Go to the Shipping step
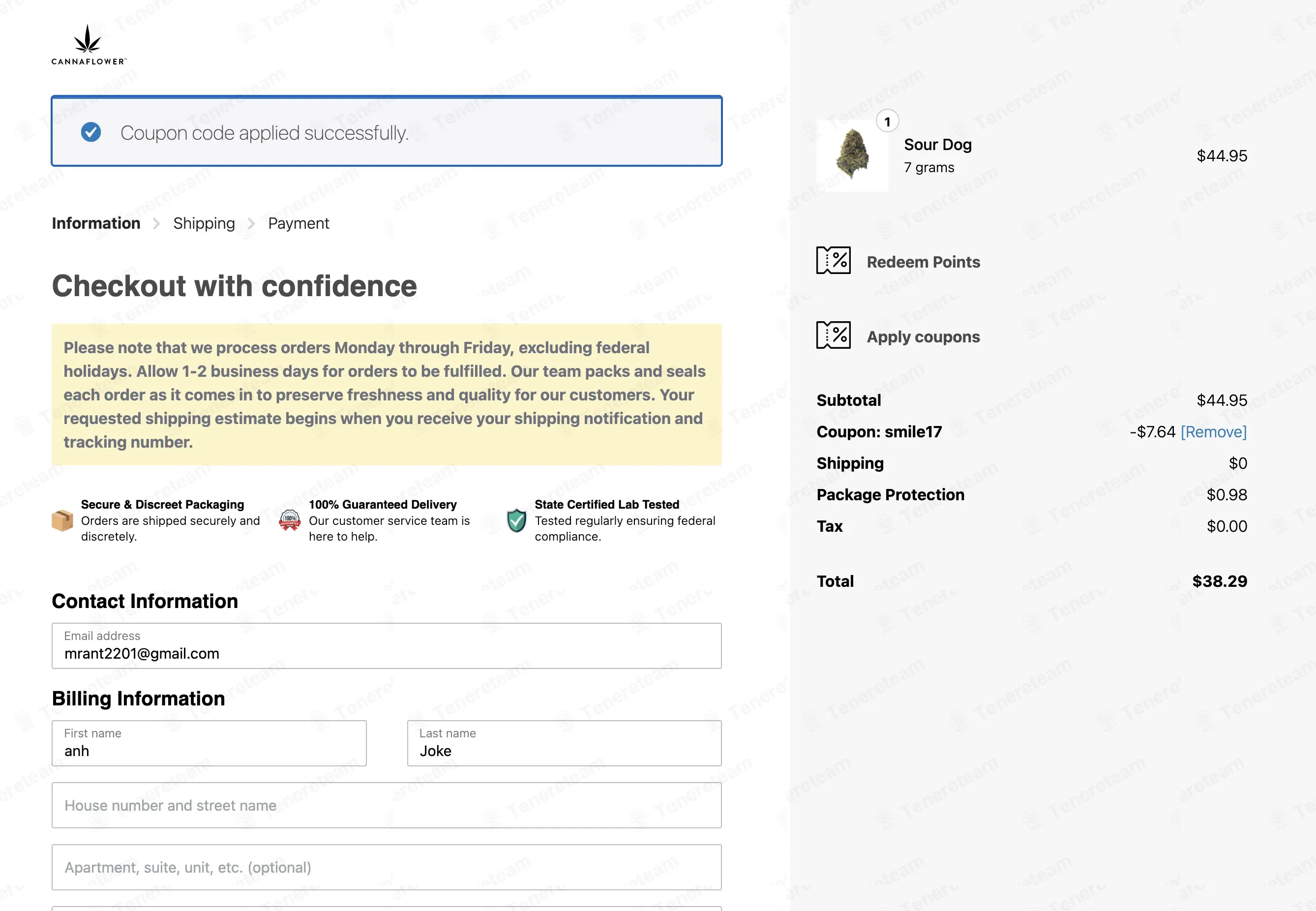Viewport: 1316px width, 911px height. (x=204, y=223)
